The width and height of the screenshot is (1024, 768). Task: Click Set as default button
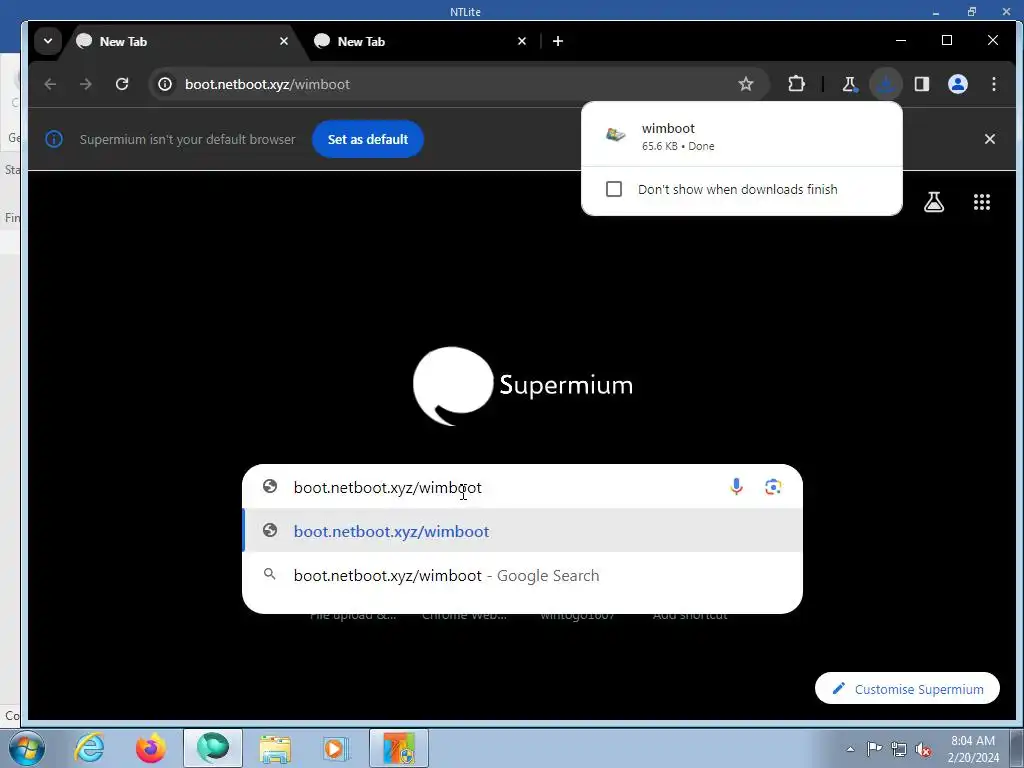tap(368, 139)
